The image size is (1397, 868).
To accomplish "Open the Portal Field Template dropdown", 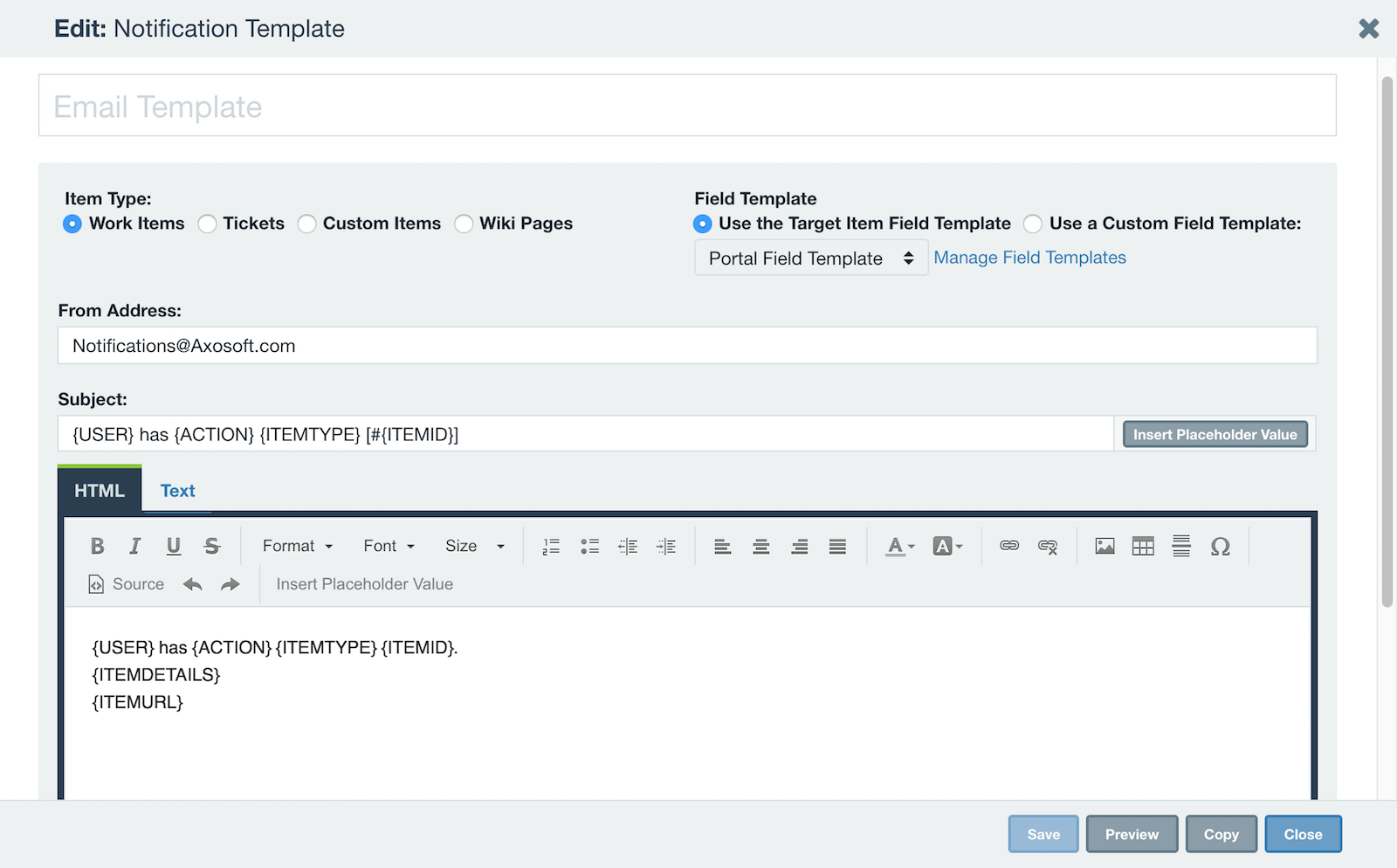I will [x=810, y=258].
